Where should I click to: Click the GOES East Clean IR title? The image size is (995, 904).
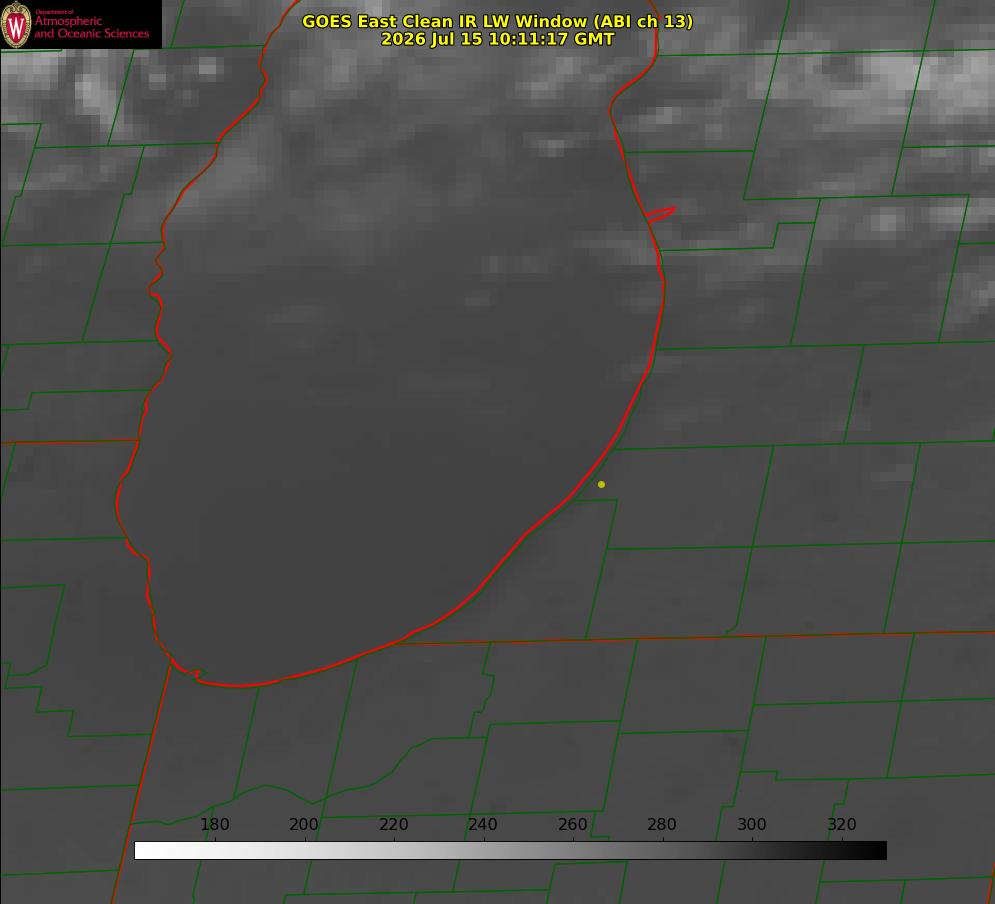(x=498, y=21)
